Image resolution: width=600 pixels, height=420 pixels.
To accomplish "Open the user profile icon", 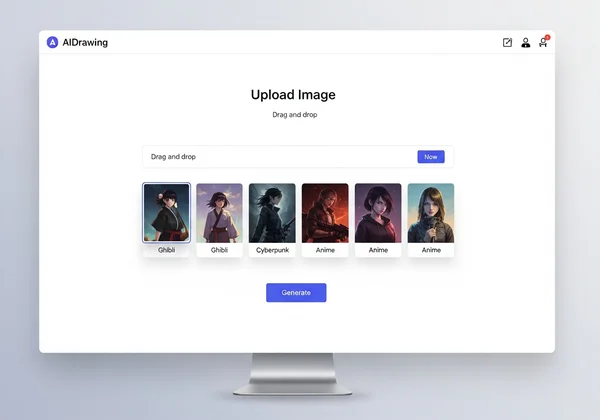I will (526, 42).
